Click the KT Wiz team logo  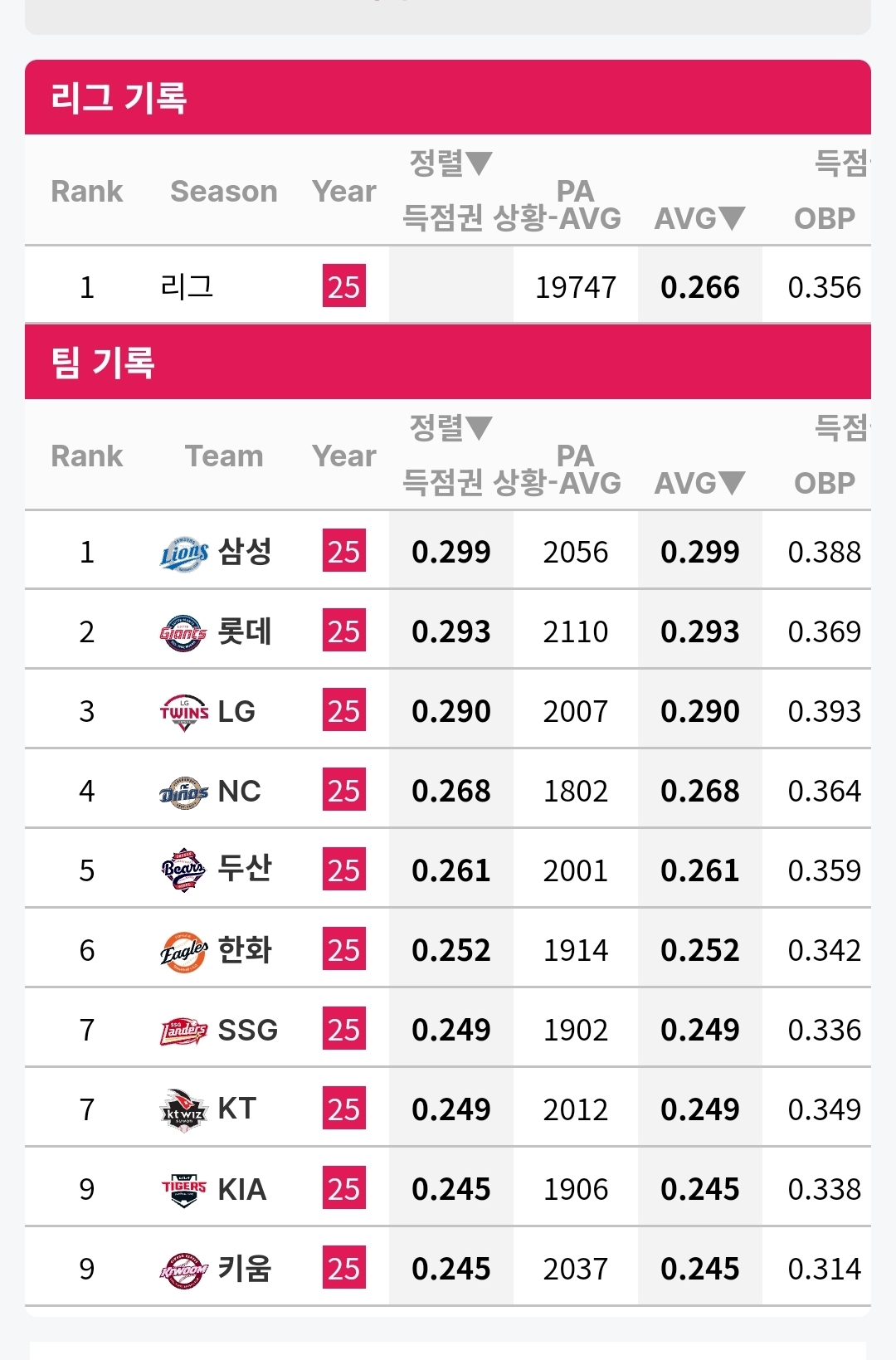tap(183, 1109)
